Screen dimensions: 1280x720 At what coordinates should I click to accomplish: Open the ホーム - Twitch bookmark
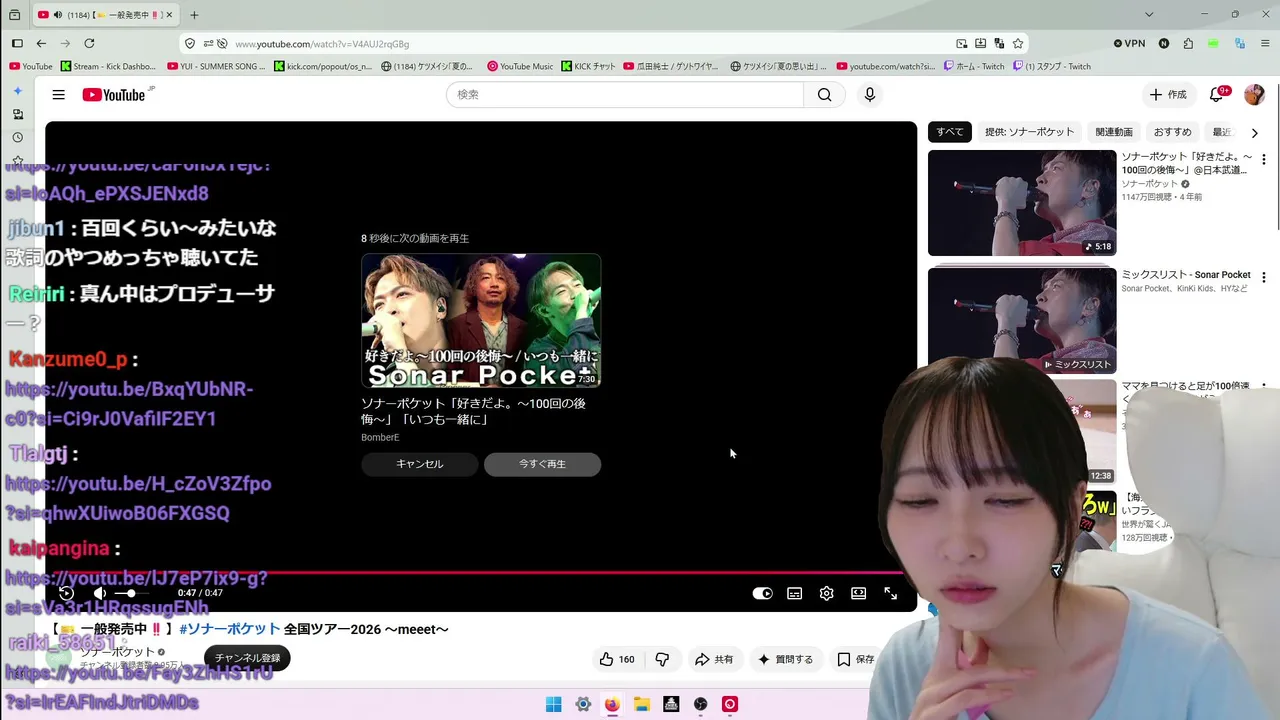coord(974,66)
